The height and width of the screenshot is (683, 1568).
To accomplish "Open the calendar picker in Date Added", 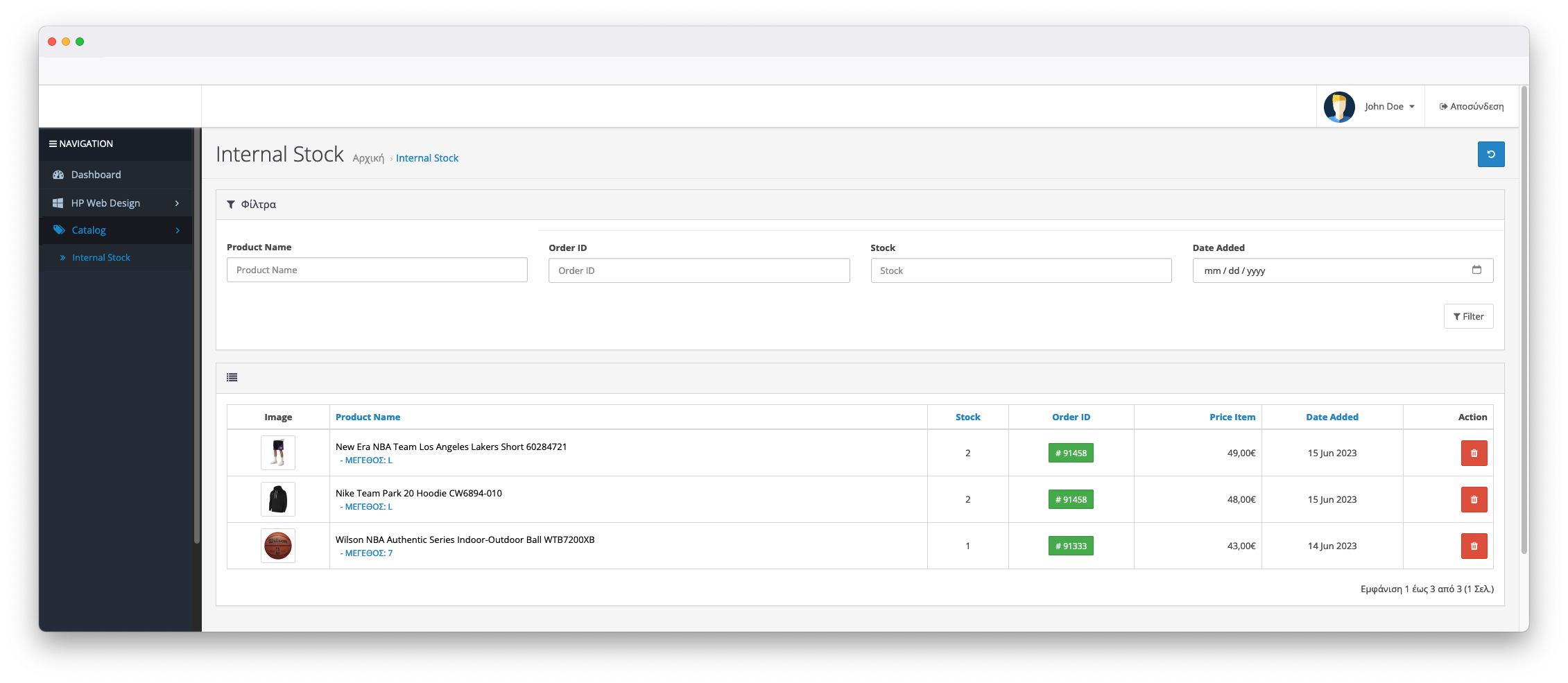I will click(1476, 270).
